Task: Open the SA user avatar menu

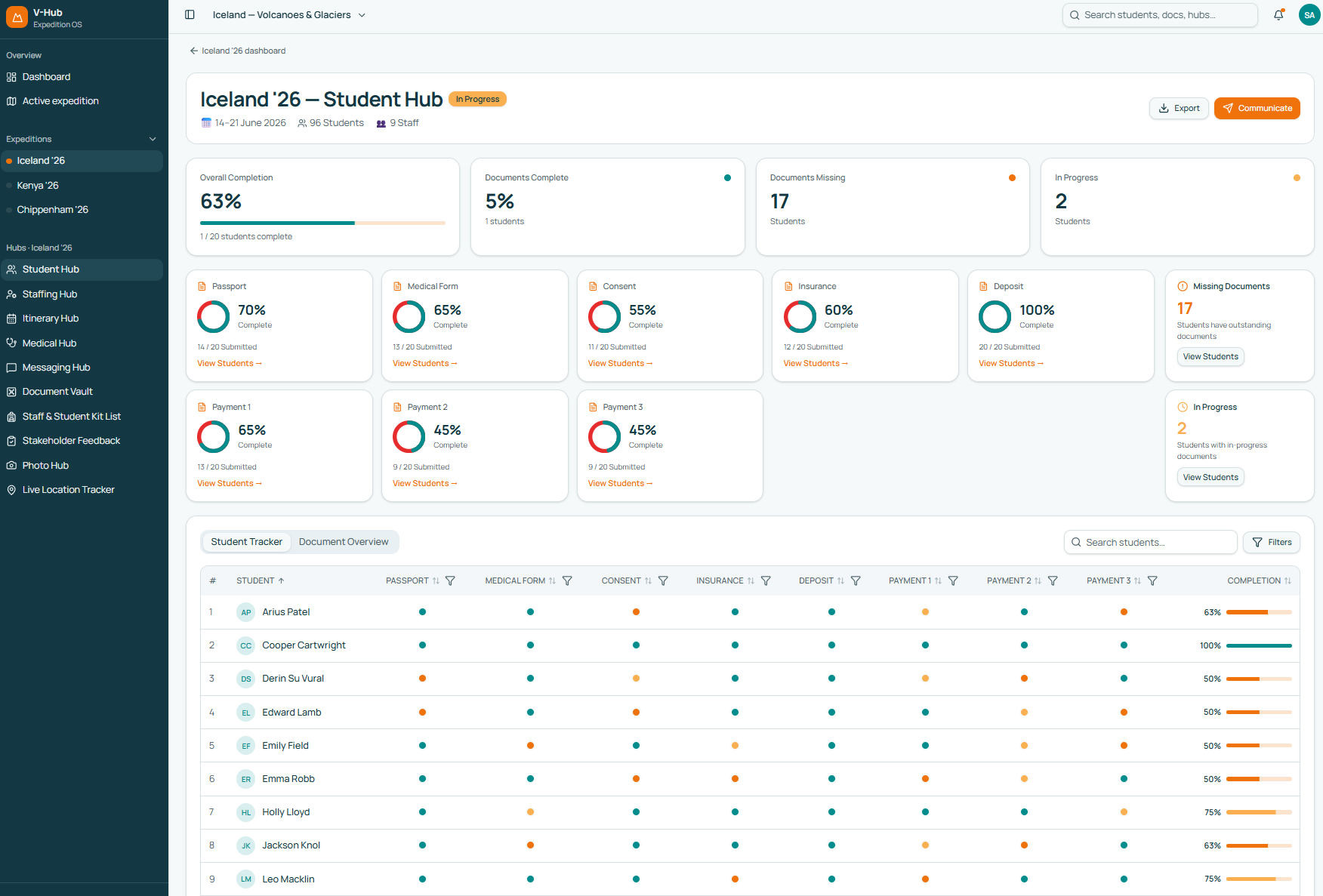Action: (x=1309, y=15)
